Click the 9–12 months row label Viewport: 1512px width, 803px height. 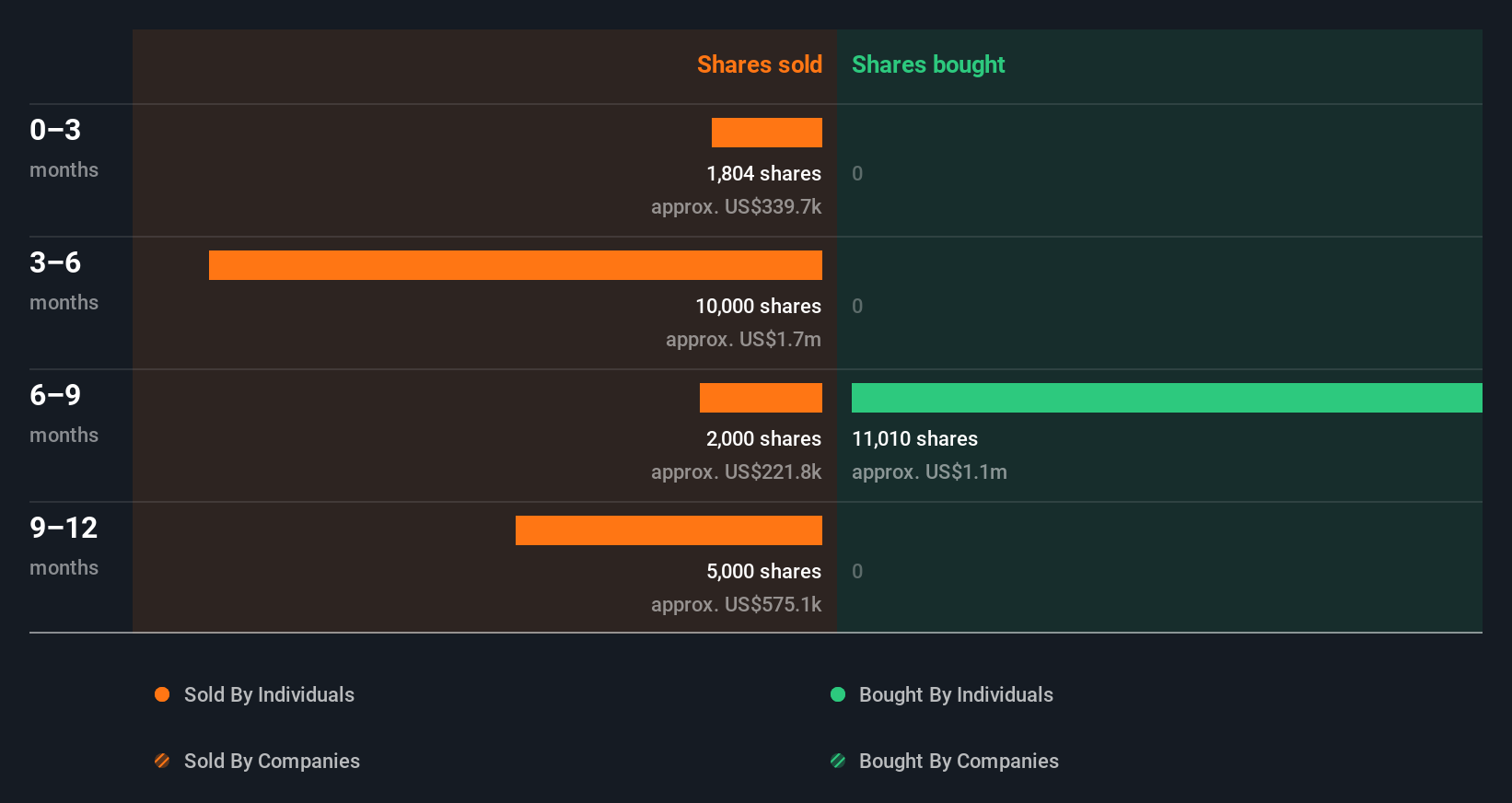tap(64, 545)
